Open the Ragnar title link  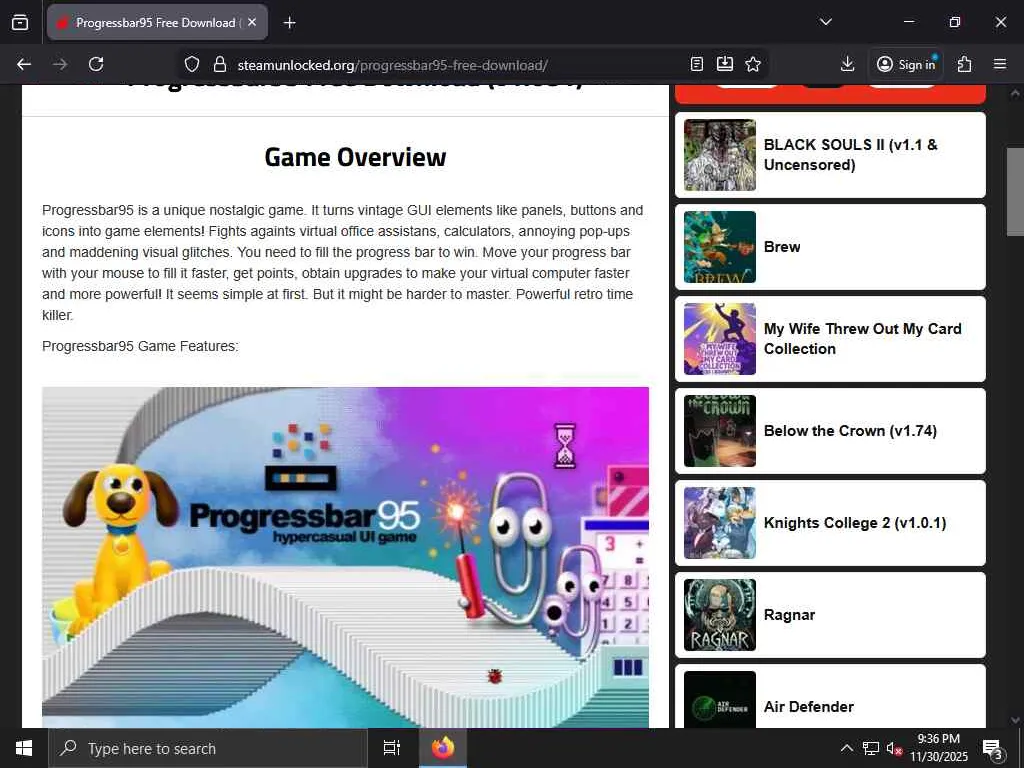point(789,615)
